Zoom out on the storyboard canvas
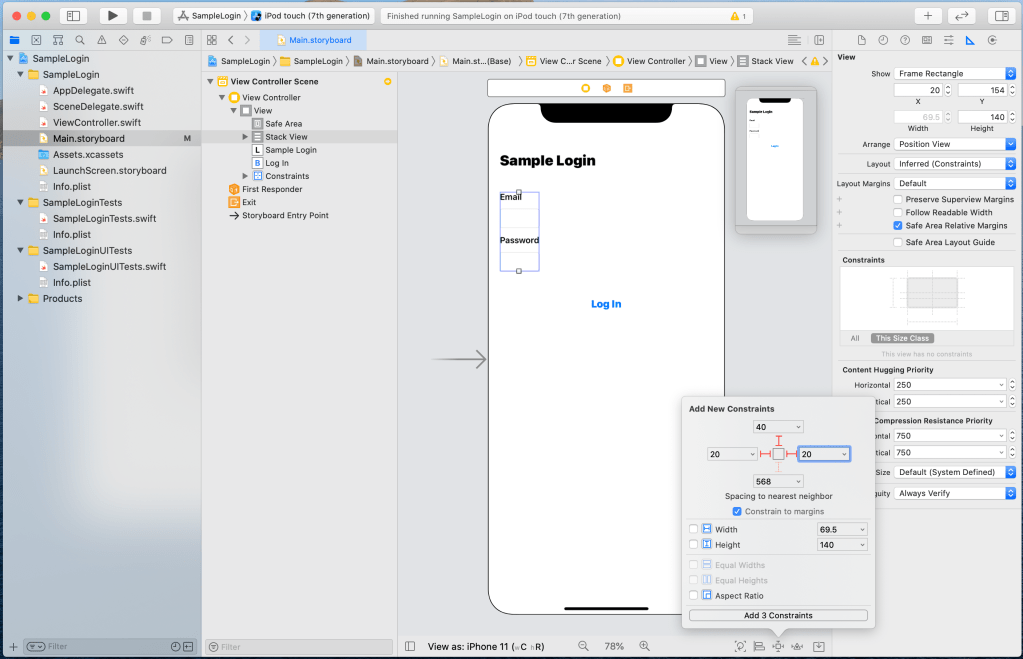1023x659 pixels. point(583,646)
